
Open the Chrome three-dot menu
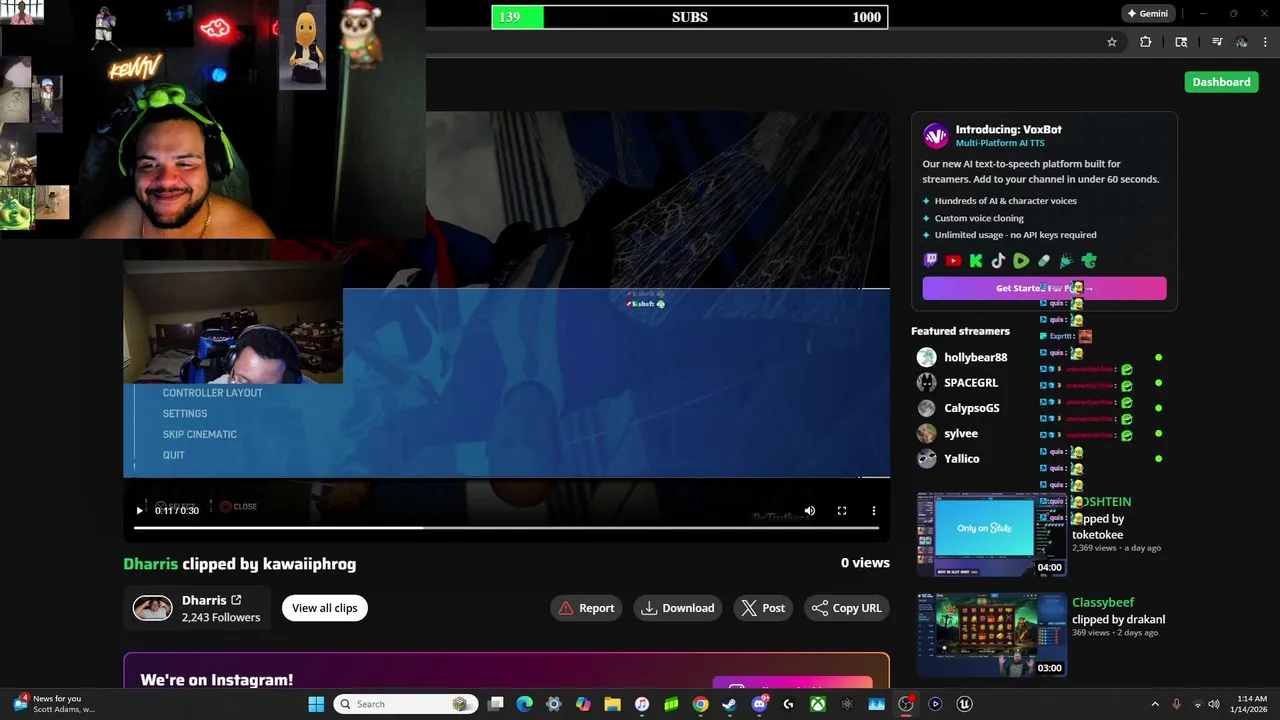1265,42
